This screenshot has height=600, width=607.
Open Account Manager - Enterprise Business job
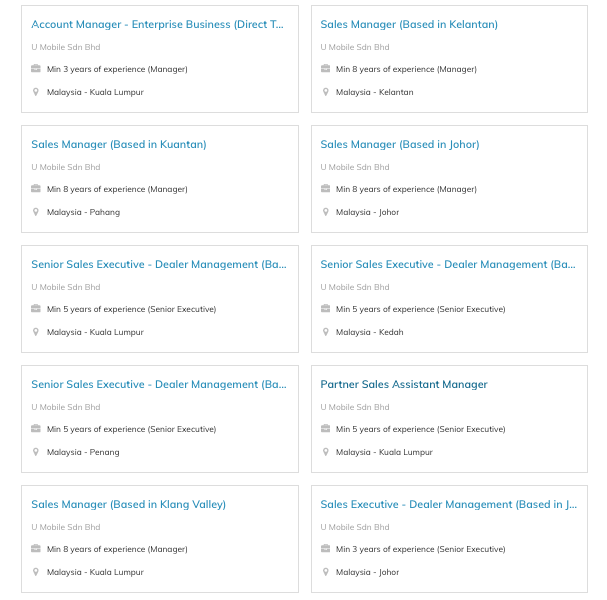pyautogui.click(x=158, y=24)
